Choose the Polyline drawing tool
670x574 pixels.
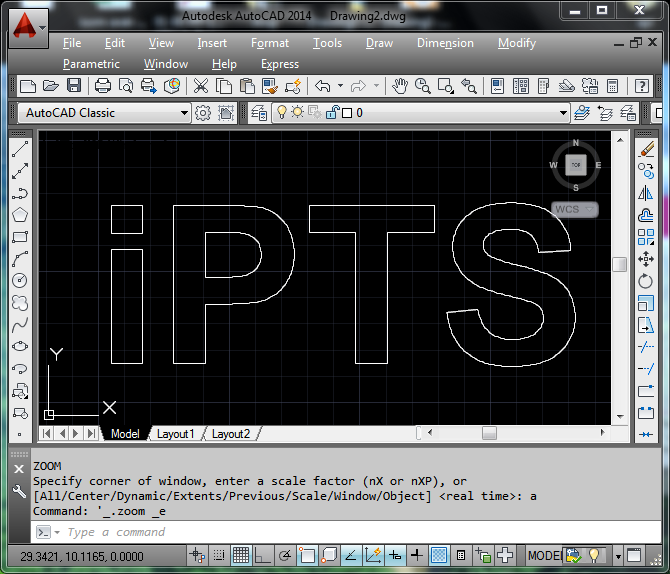coord(20,193)
